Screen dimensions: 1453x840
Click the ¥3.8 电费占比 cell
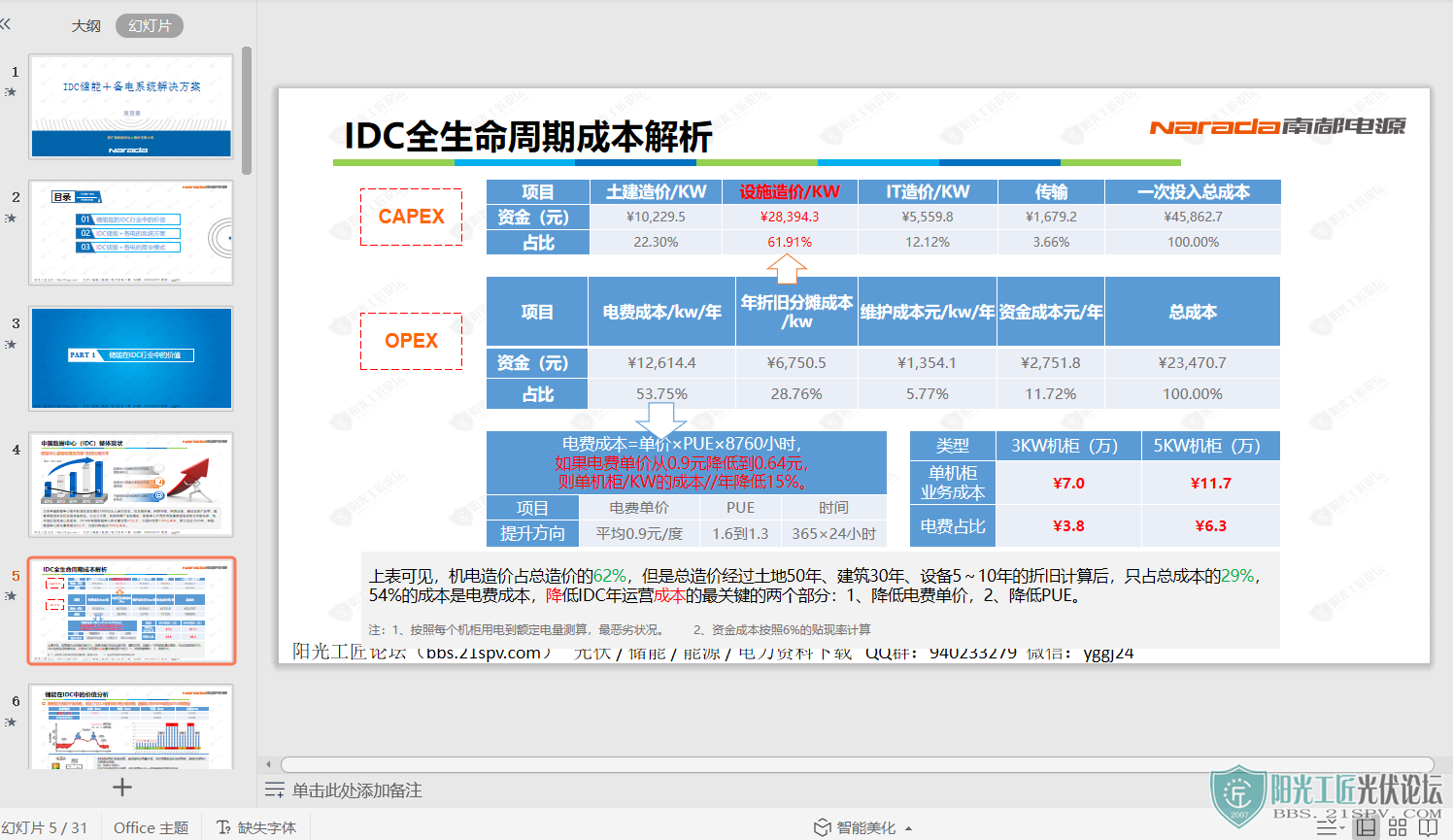pyautogui.click(x=1067, y=525)
